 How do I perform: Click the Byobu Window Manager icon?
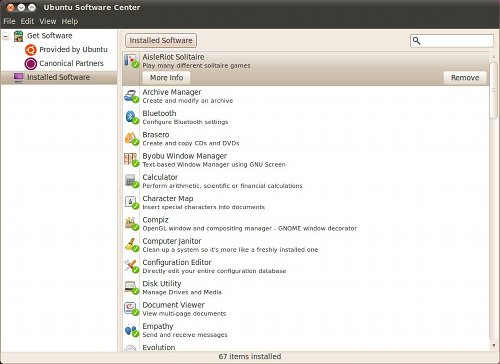[x=131, y=160]
